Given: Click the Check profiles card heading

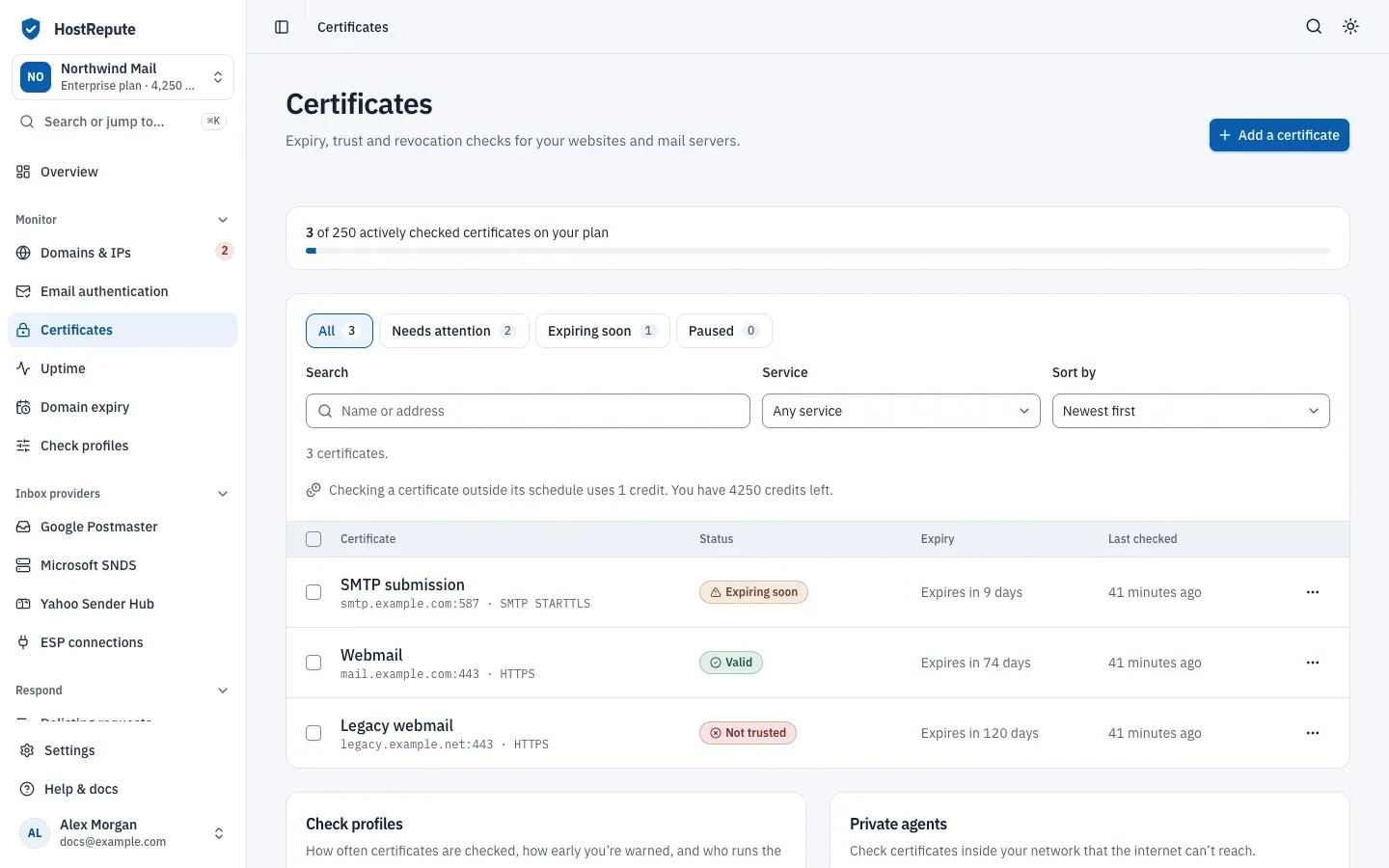Looking at the screenshot, I should [354, 824].
